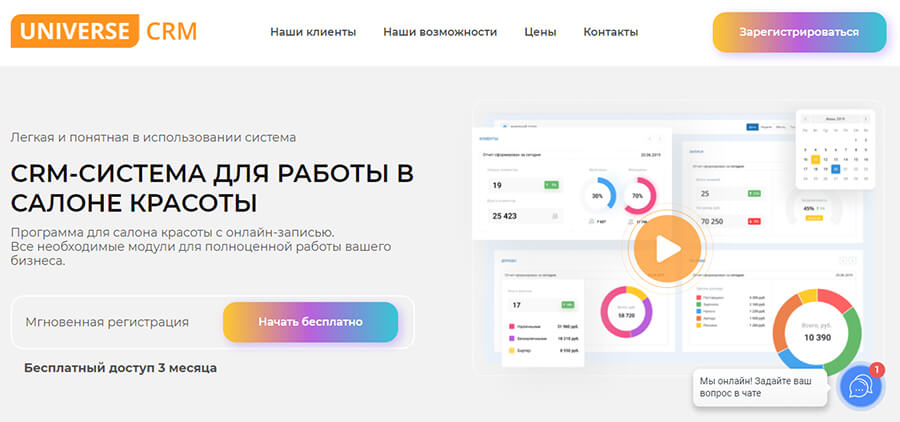
Task: Click the 10 390 donut chart in preview
Action: [x=817, y=332]
